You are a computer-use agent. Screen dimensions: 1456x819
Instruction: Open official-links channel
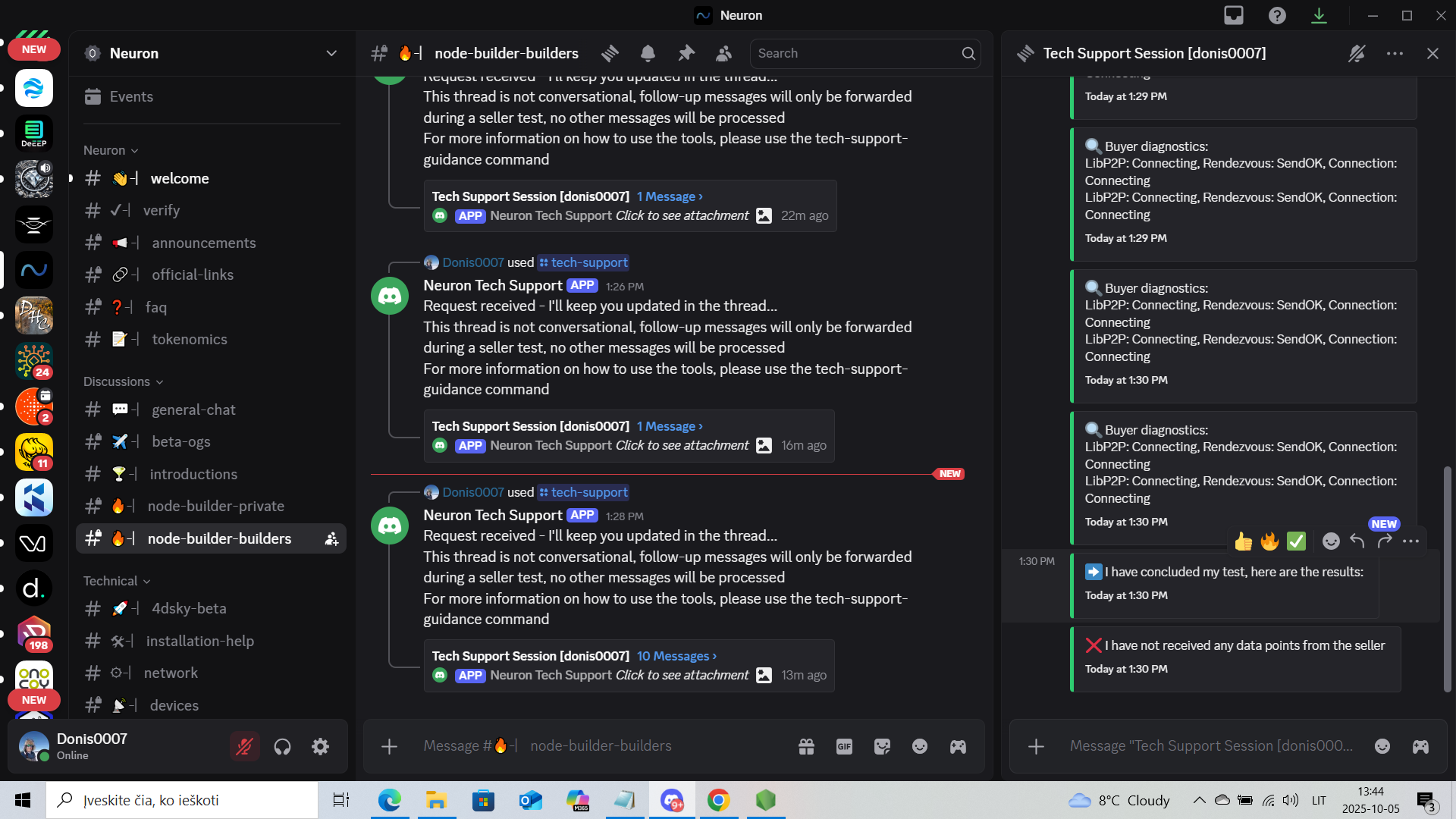212,275
